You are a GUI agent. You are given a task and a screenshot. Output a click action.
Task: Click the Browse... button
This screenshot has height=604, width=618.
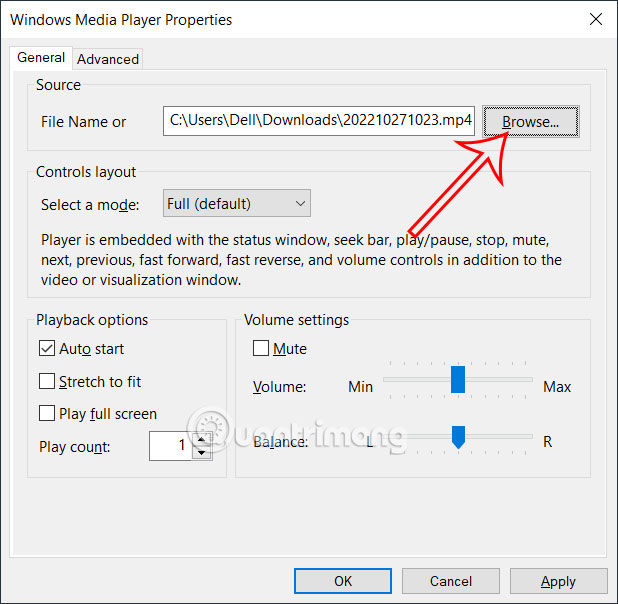point(531,121)
